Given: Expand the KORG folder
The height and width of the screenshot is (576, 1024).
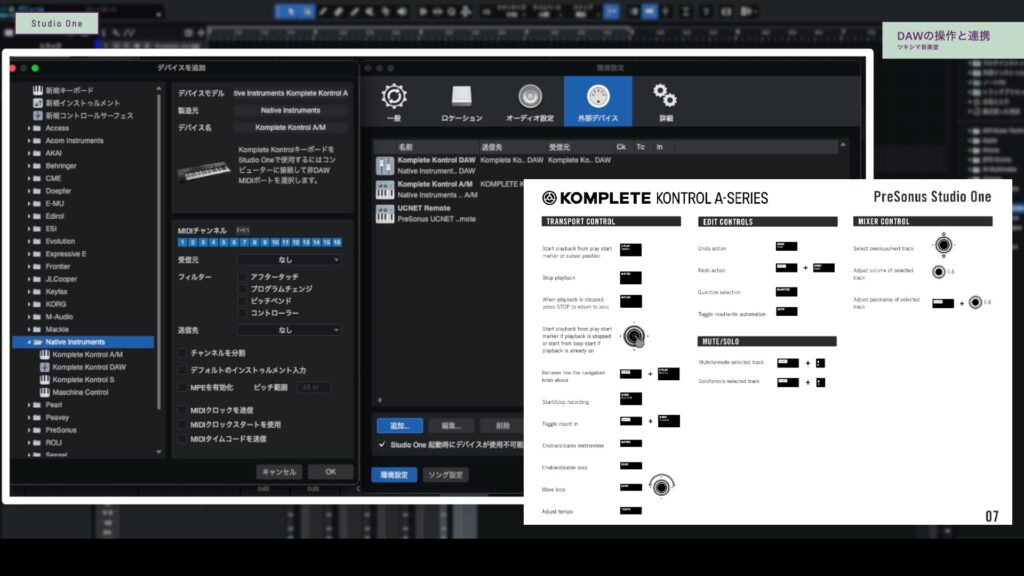Looking at the screenshot, I should point(29,304).
